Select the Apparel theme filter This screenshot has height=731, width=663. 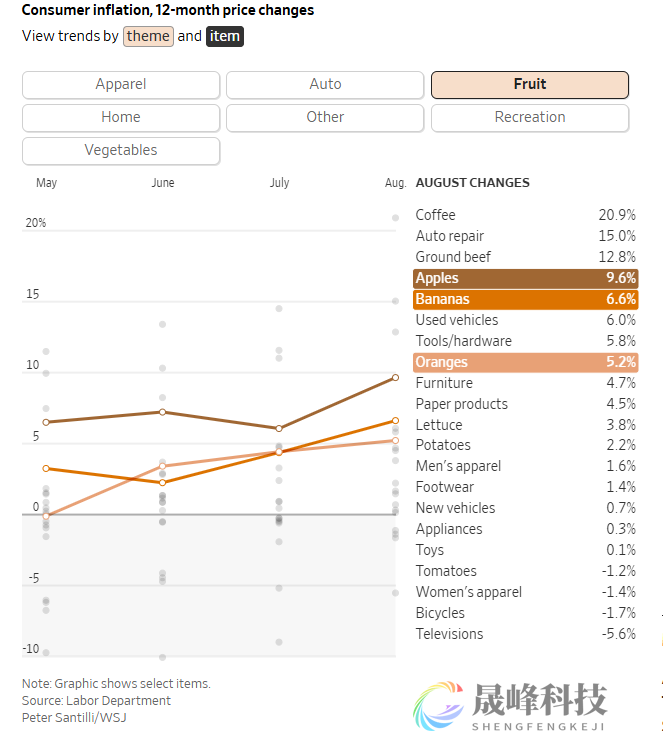121,84
